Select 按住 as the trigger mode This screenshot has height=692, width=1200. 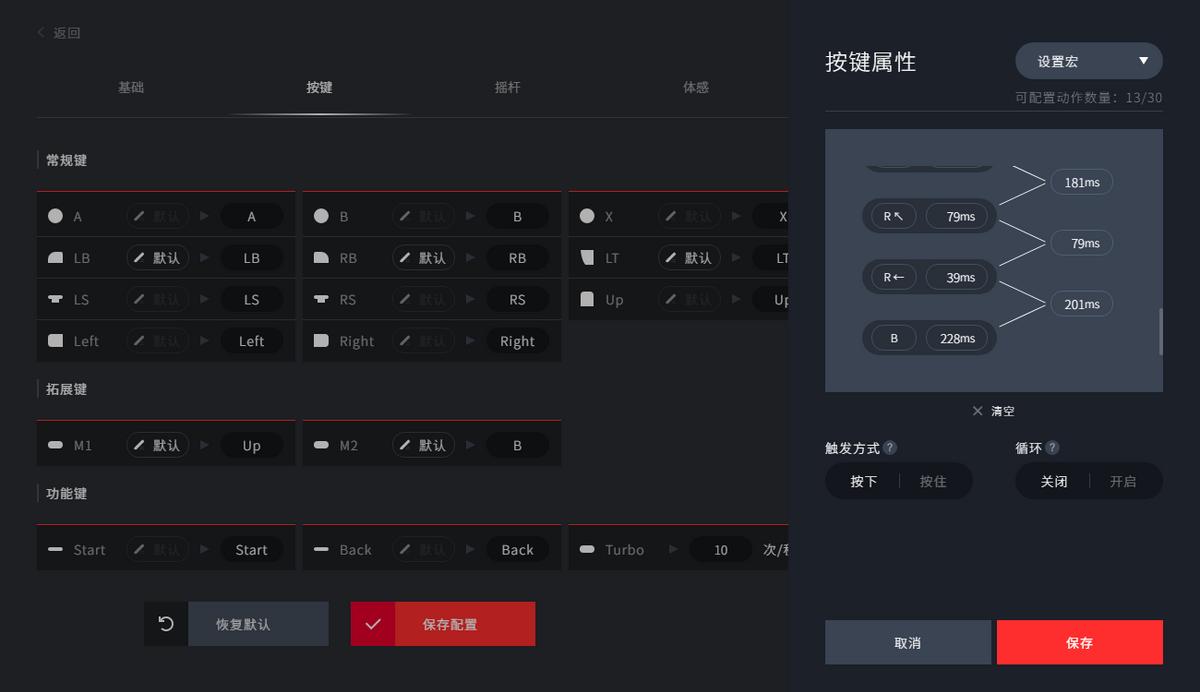point(934,481)
